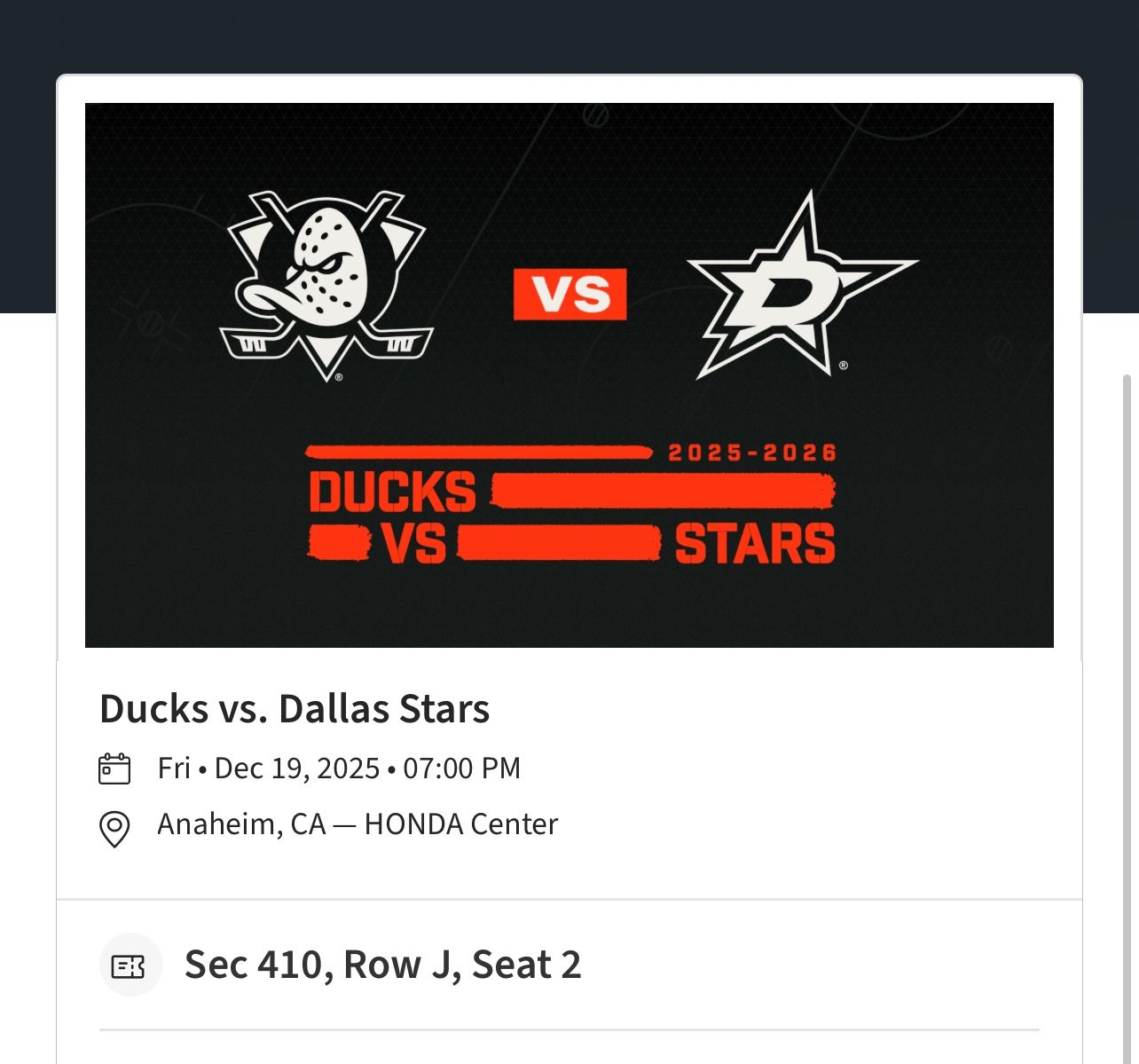Click the thin orange line beside 2025-2026
The image size is (1139, 1064).
pyautogui.click(x=479, y=453)
